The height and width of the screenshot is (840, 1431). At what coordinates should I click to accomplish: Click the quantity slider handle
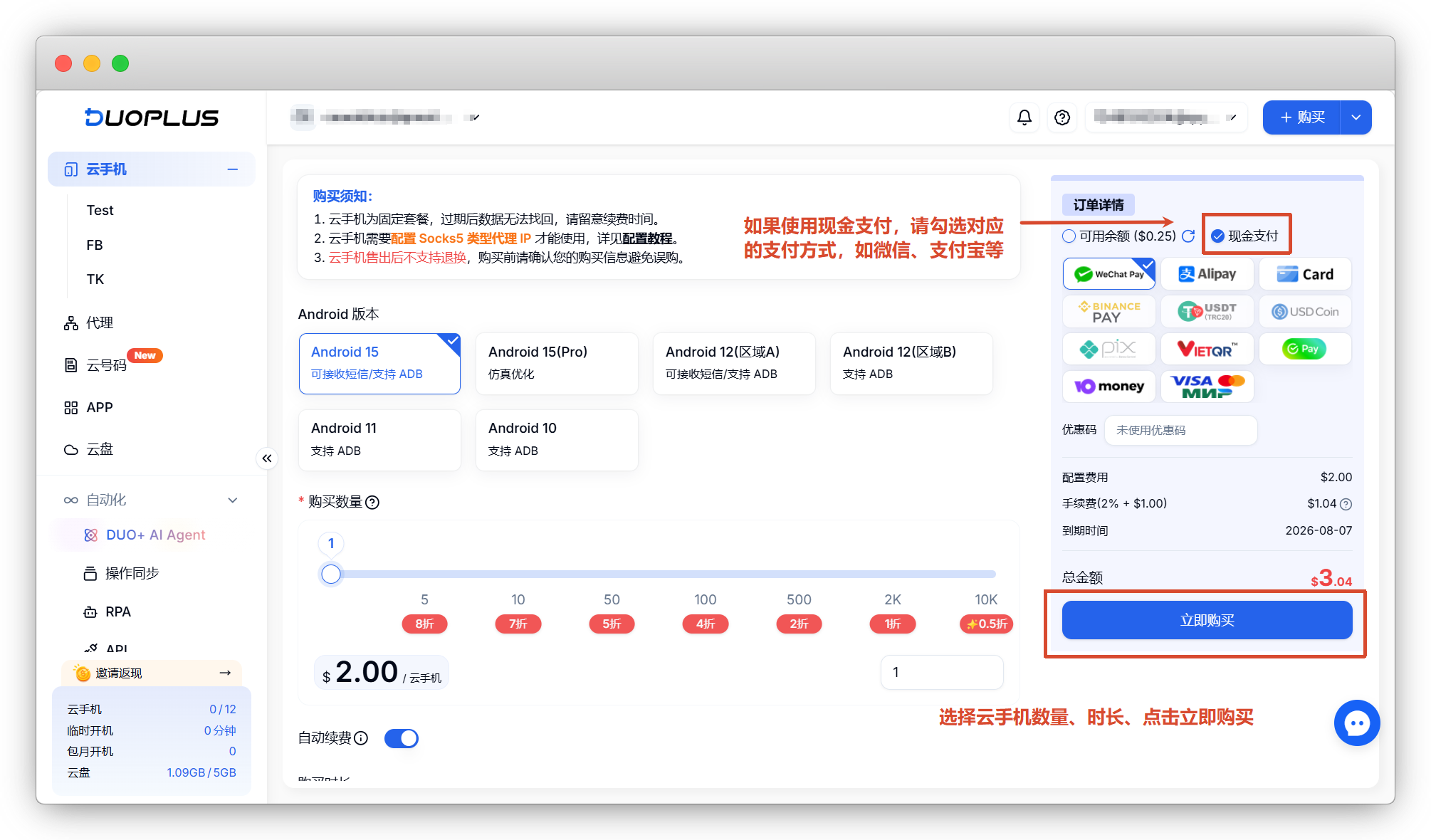click(x=331, y=574)
